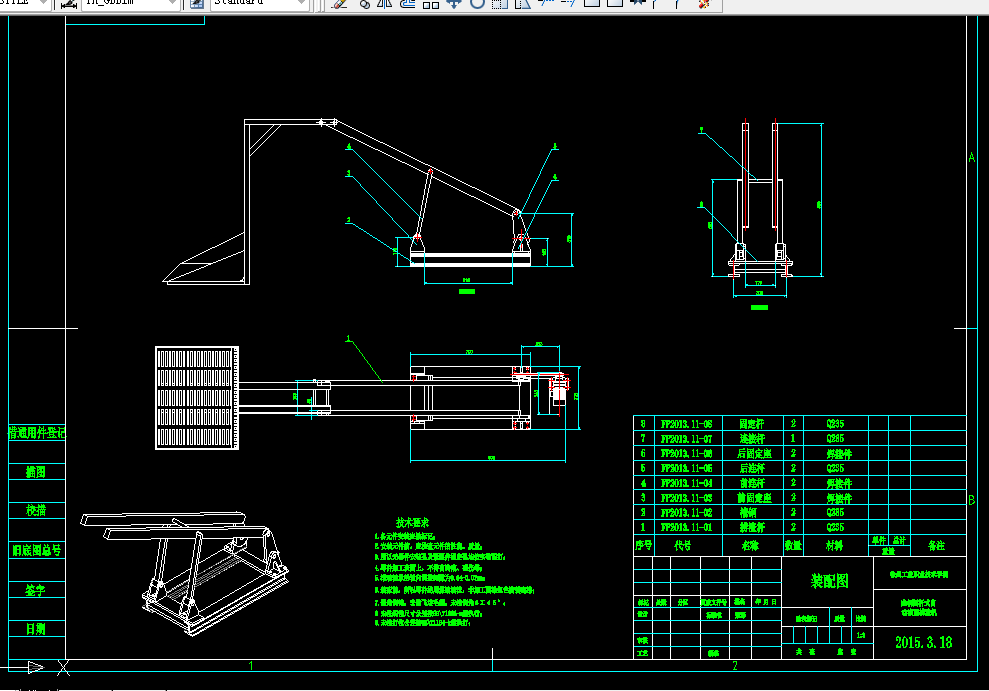This screenshot has height=691, width=989.
Task: Open the text style dropdown ending in STYLE
Action: pos(43,3)
